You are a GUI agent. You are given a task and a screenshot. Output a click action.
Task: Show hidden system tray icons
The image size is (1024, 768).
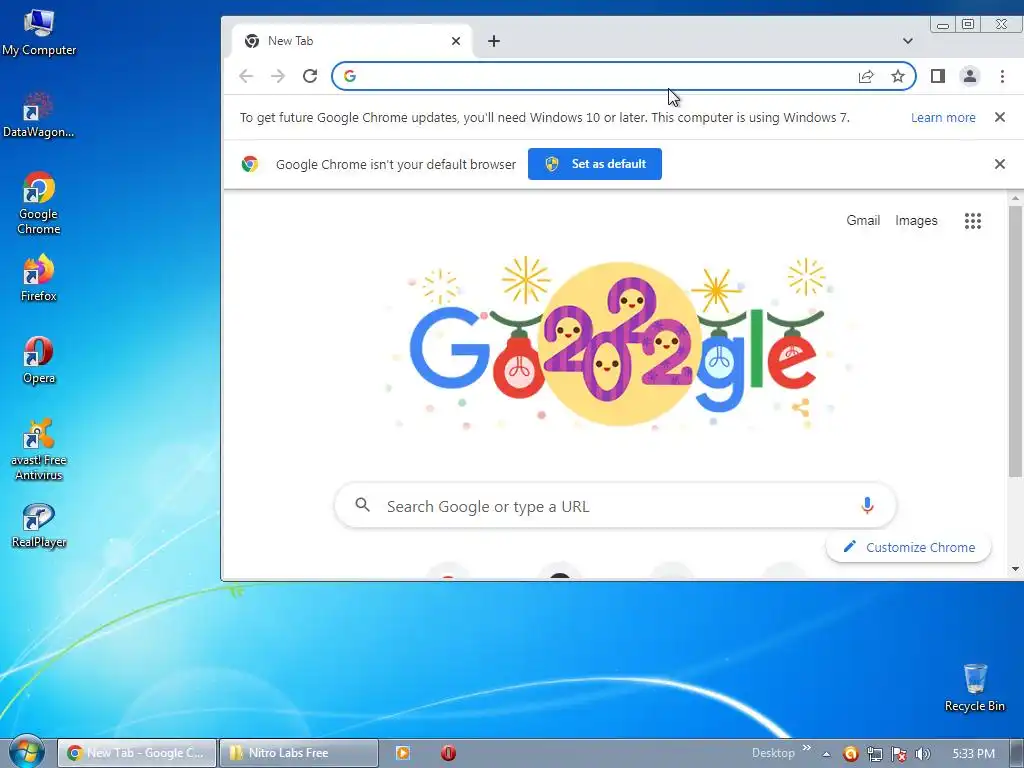click(826, 754)
